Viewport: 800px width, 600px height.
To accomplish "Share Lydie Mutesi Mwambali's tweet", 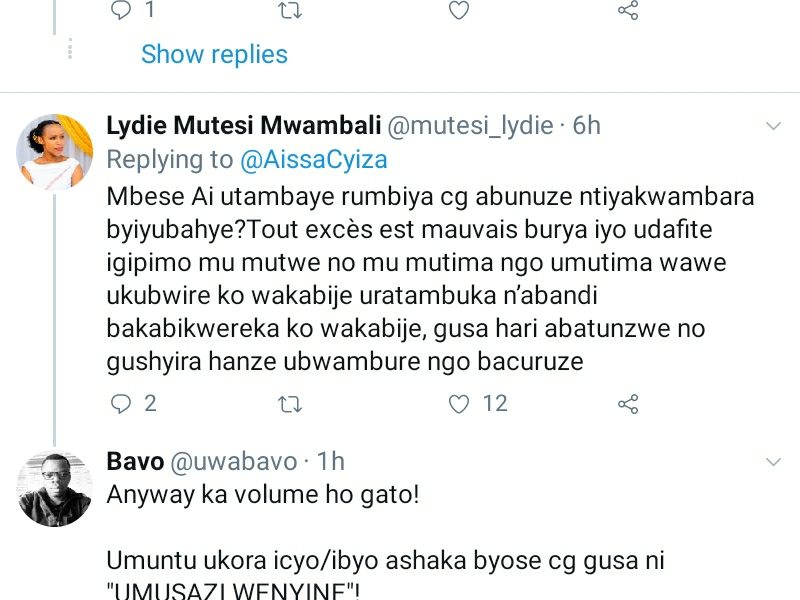I will click(628, 404).
